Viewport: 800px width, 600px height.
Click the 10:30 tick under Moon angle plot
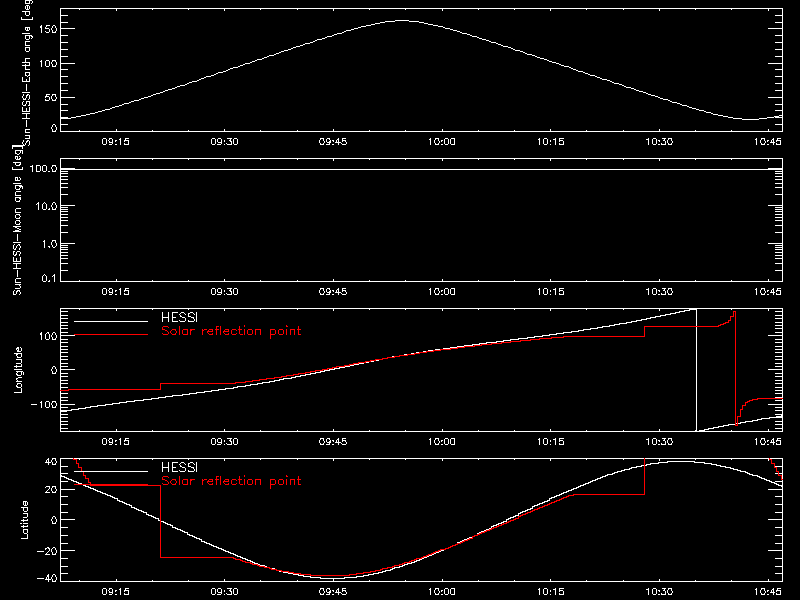click(x=659, y=291)
